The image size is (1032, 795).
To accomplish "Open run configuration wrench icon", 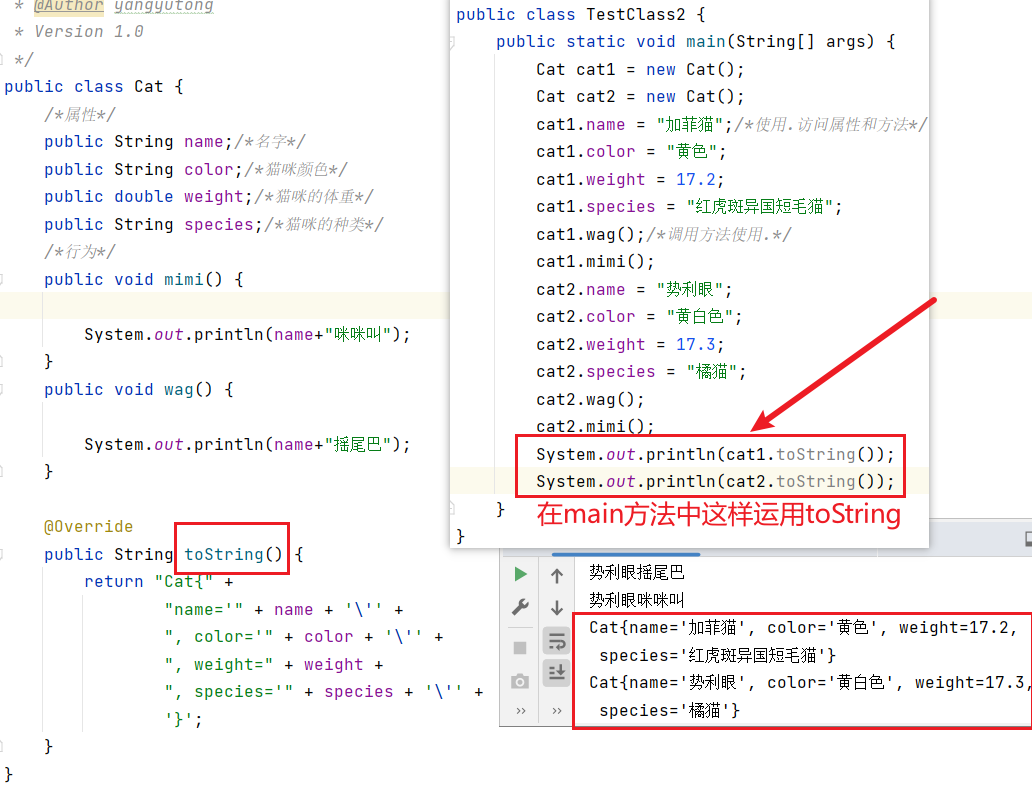I will pyautogui.click(x=520, y=607).
